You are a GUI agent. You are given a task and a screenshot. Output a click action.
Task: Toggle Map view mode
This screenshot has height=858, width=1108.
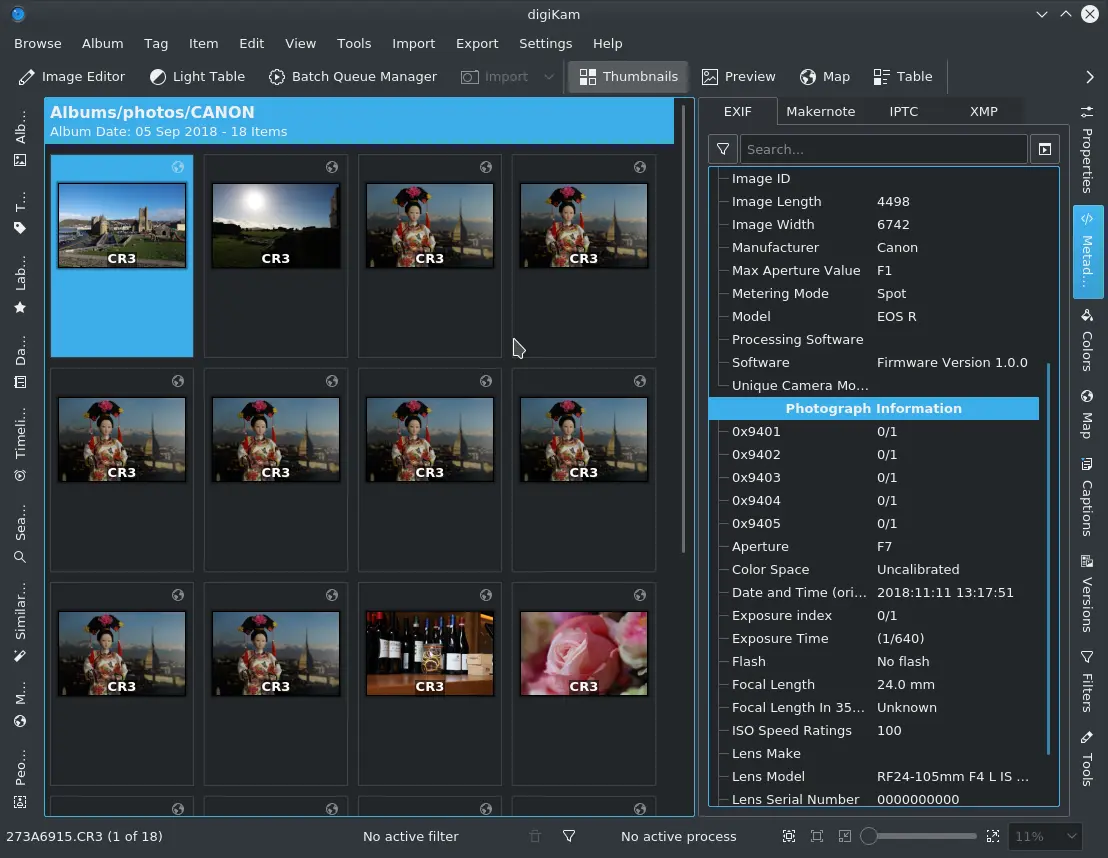825,76
